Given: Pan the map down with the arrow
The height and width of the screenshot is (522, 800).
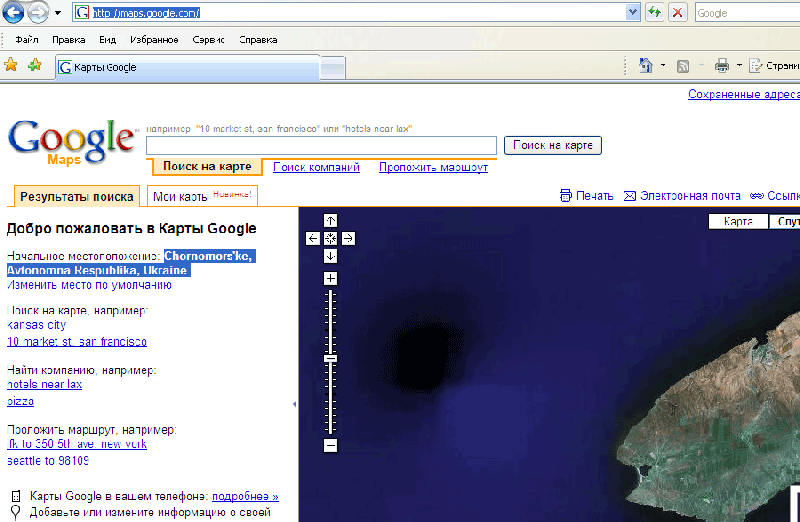Looking at the screenshot, I should [x=331, y=256].
